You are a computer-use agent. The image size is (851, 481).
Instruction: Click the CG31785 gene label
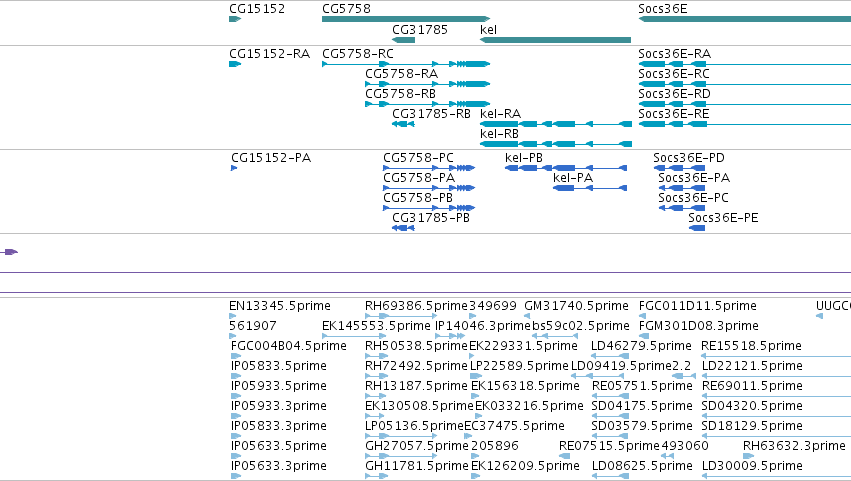420,29
